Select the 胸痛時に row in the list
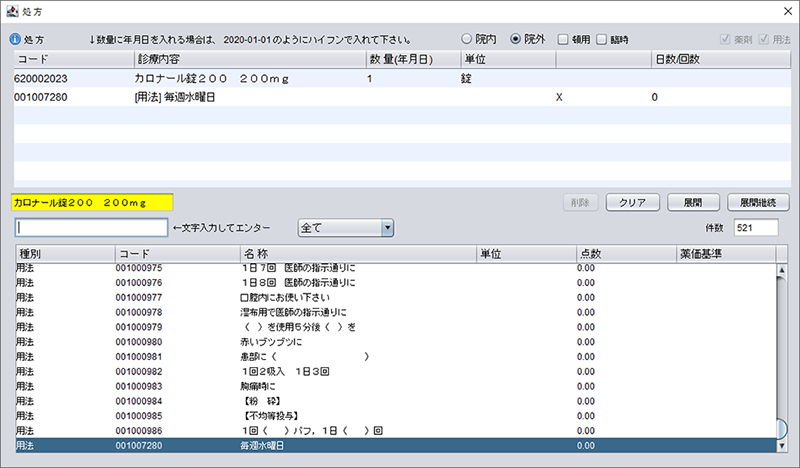800x468 pixels. click(x=263, y=385)
